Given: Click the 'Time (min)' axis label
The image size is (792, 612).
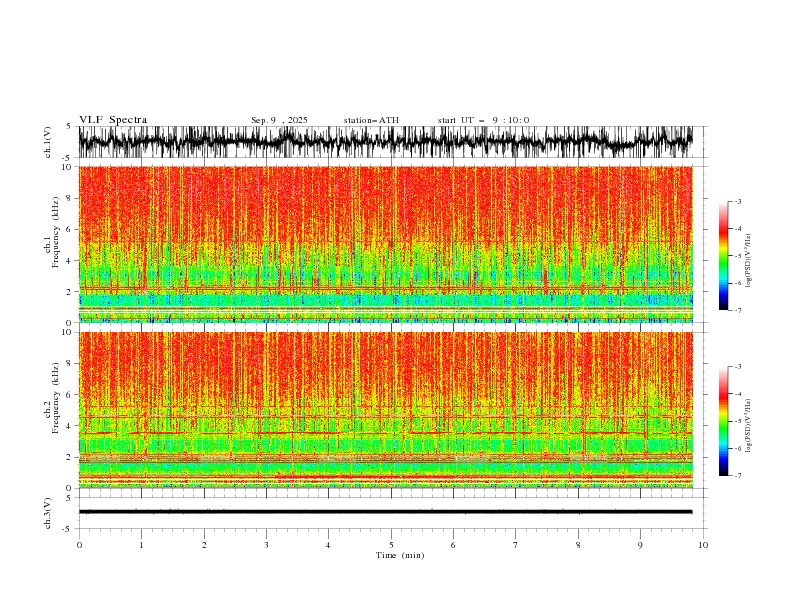Looking at the screenshot, I should pos(400,555).
